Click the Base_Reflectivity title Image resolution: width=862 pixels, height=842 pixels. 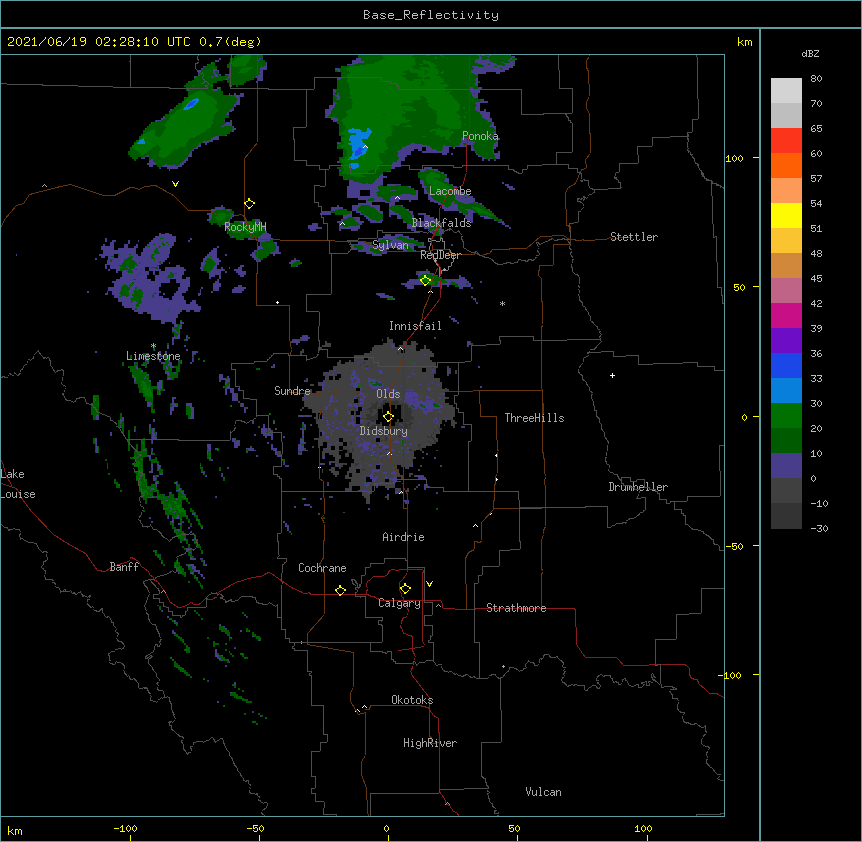click(431, 15)
